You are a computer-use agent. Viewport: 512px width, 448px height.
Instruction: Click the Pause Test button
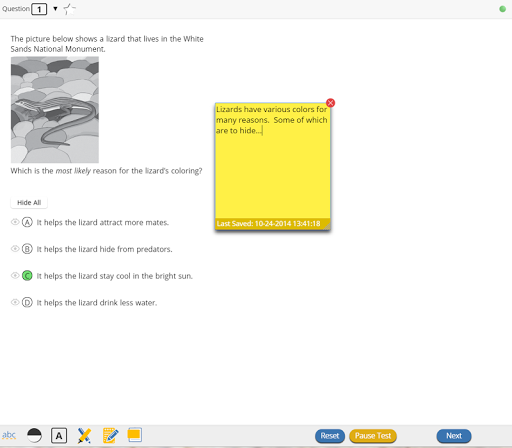click(x=373, y=436)
